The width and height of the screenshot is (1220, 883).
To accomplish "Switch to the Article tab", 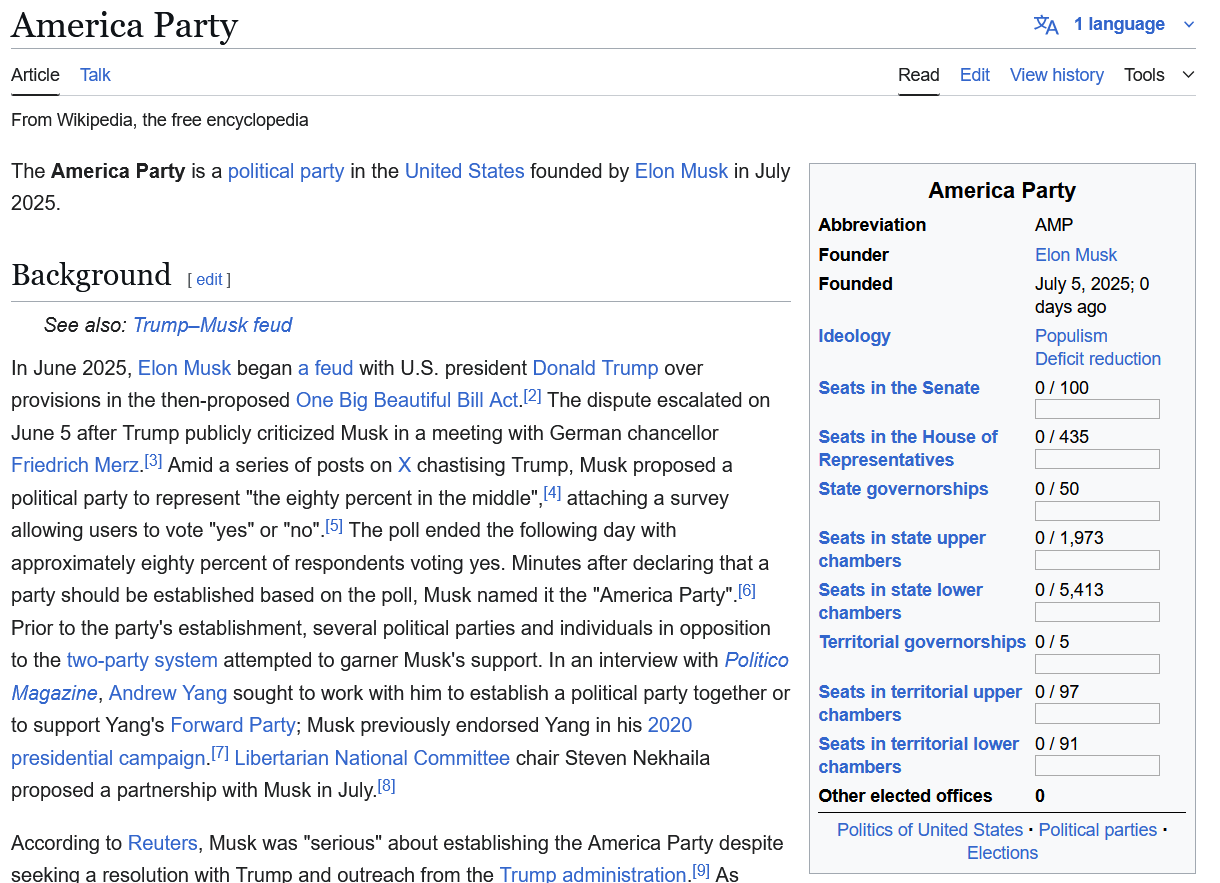I will click(x=35, y=75).
